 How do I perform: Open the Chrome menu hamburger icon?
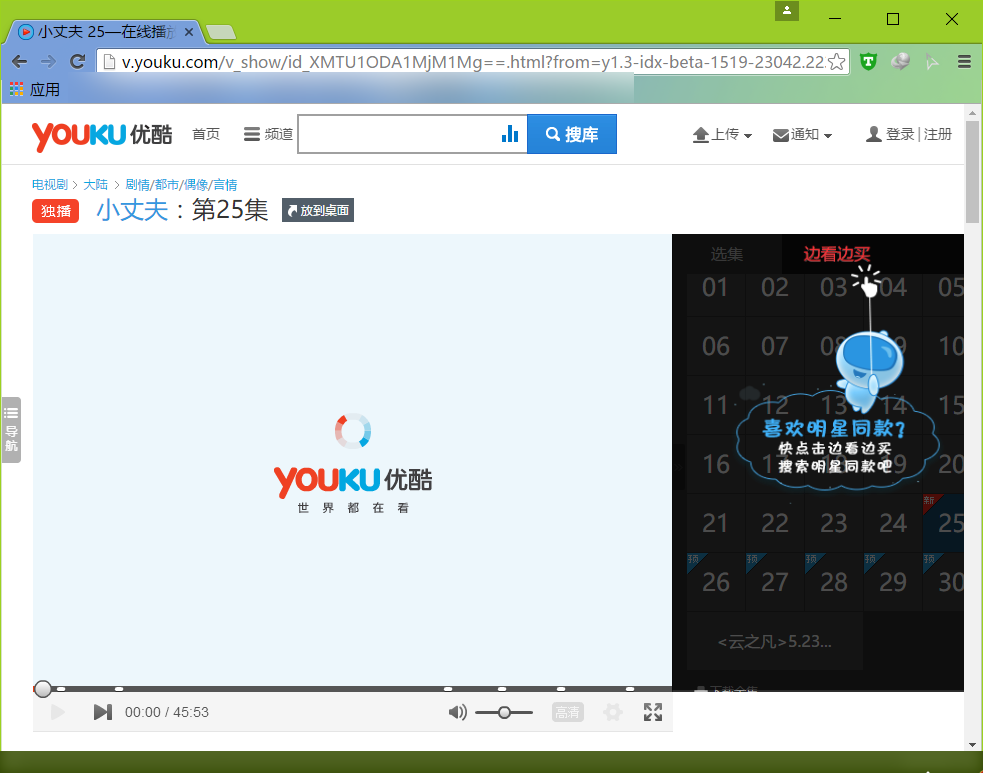click(964, 62)
